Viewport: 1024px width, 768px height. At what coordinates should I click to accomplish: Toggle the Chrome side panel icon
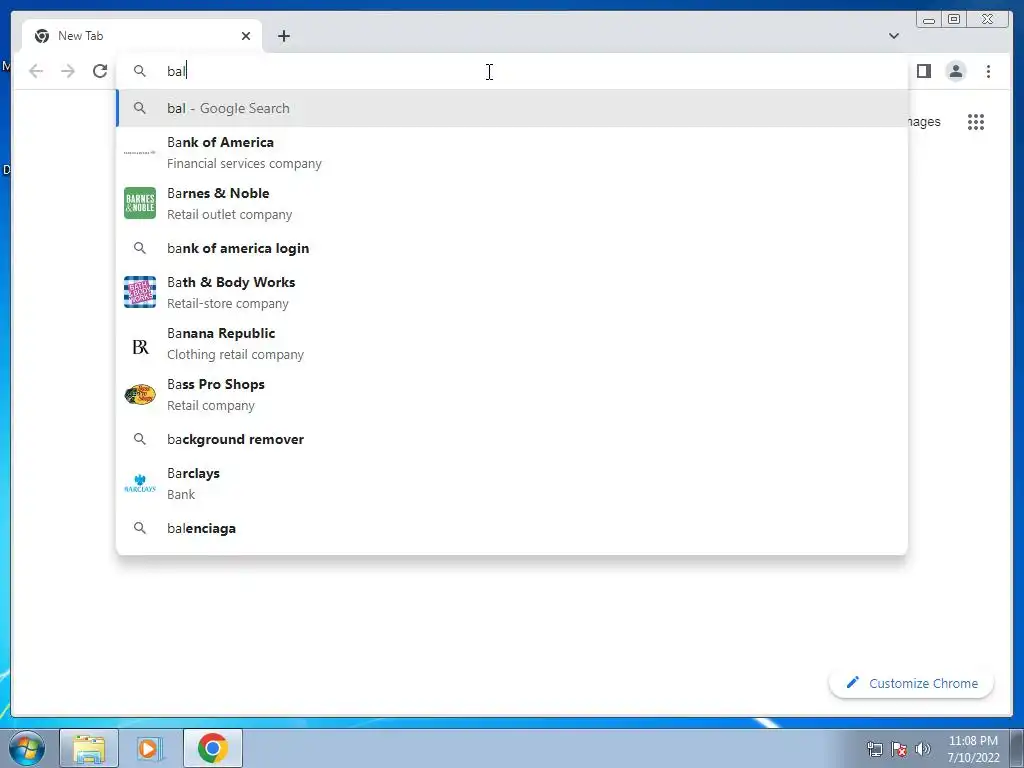pyautogui.click(x=923, y=71)
